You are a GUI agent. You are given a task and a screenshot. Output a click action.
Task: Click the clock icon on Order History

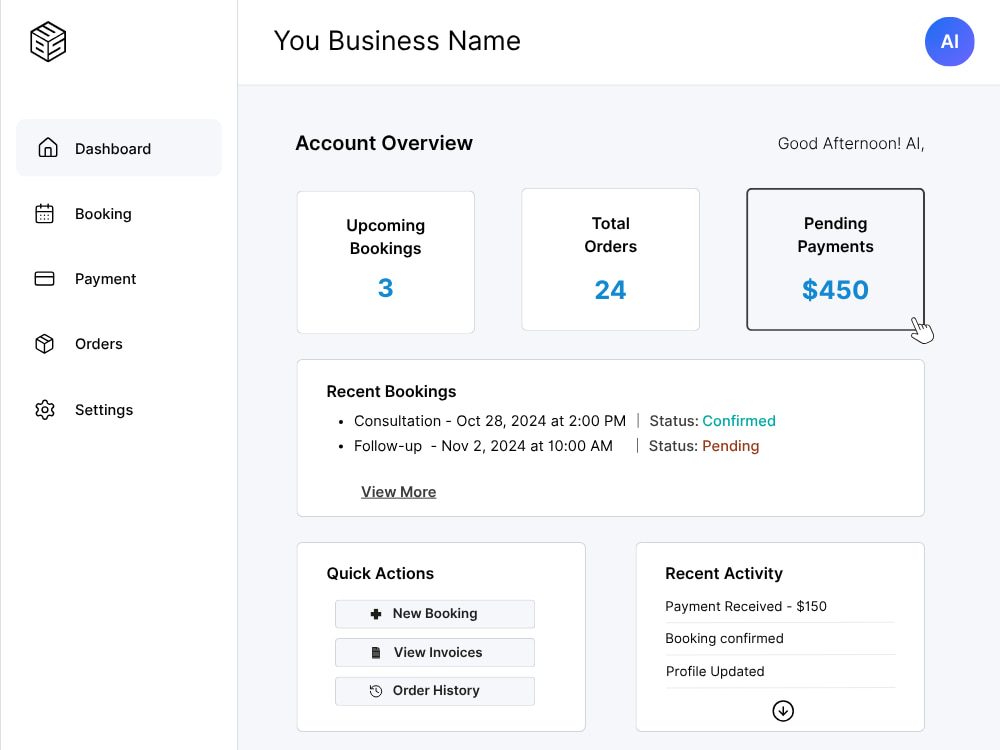tap(376, 691)
